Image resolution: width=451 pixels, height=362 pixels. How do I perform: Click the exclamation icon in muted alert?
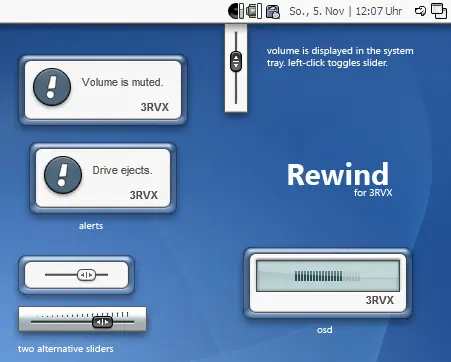coord(52,87)
